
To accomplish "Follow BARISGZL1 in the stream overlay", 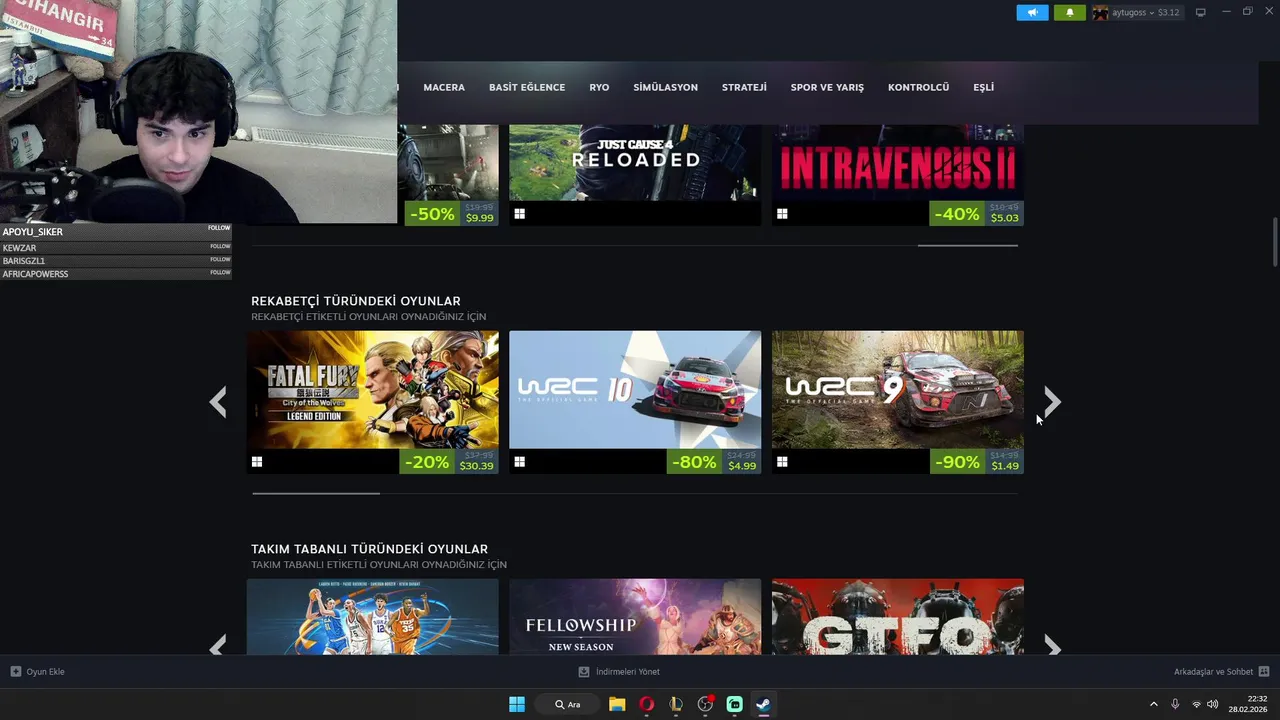I will pyautogui.click(x=220, y=259).
